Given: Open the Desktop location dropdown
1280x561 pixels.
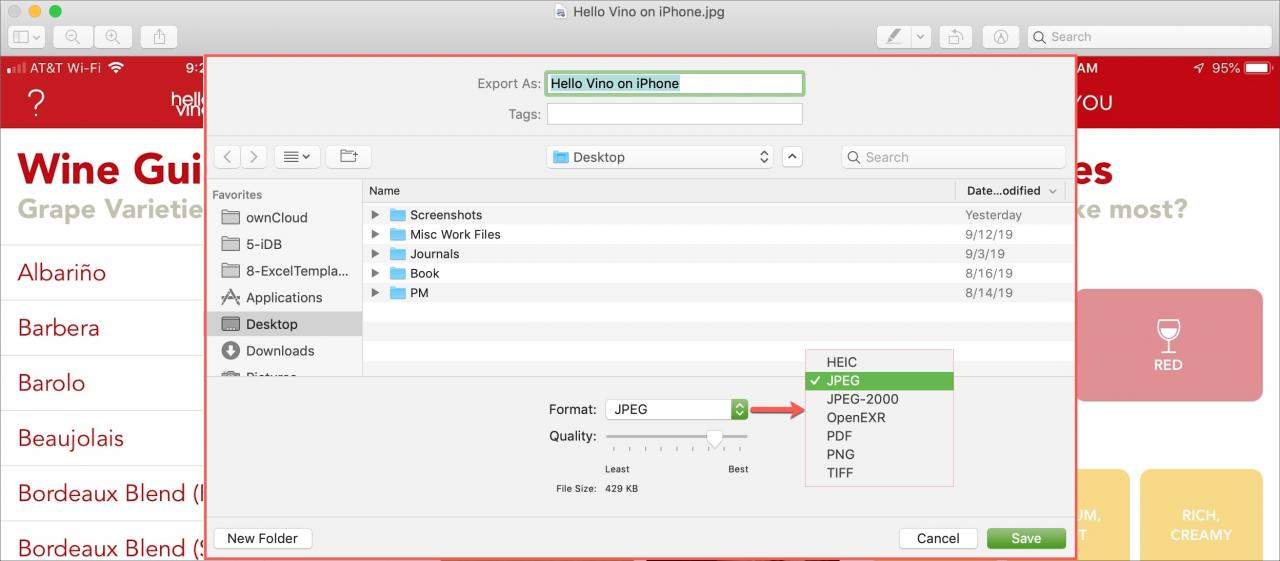Looking at the screenshot, I should 660,157.
